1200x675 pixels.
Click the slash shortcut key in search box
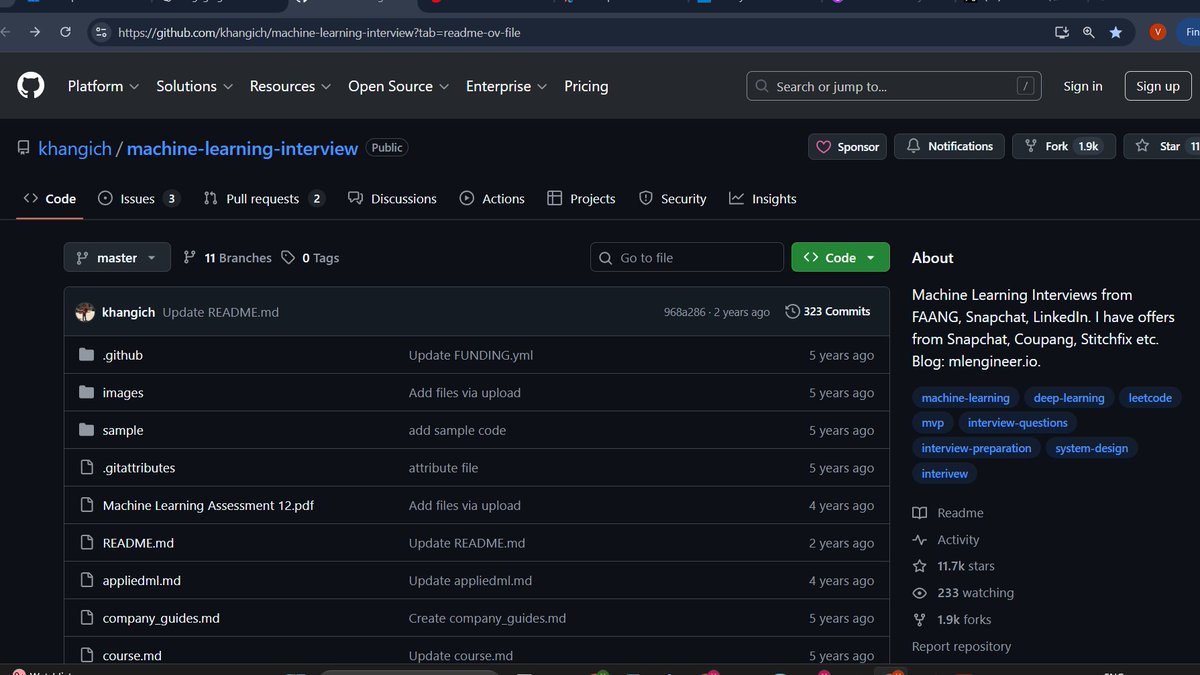coord(1025,86)
